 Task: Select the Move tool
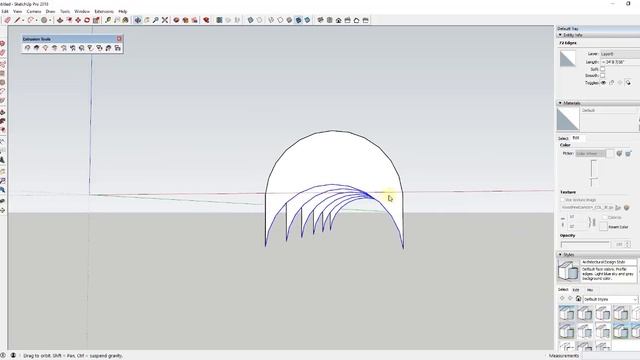tap(78, 20)
